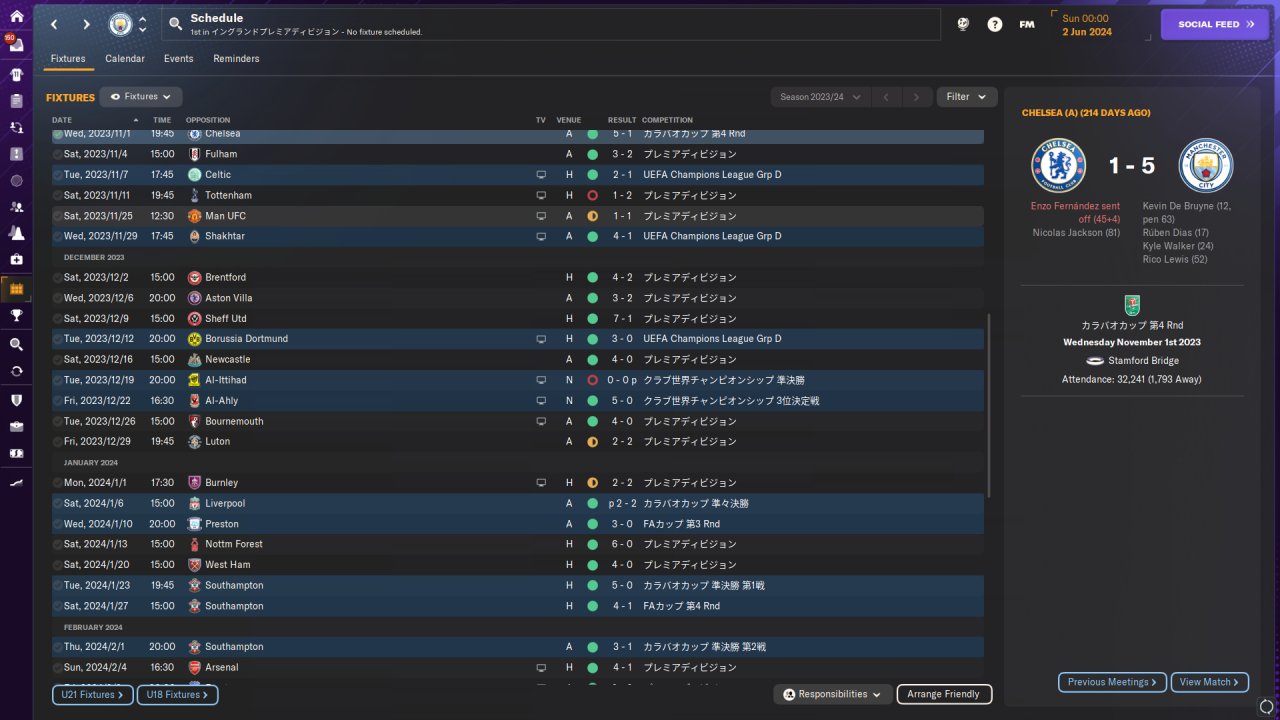Image resolution: width=1280 pixels, height=720 pixels.
Task: Open the Finances sidebar icon
Action: pyautogui.click(x=16, y=452)
